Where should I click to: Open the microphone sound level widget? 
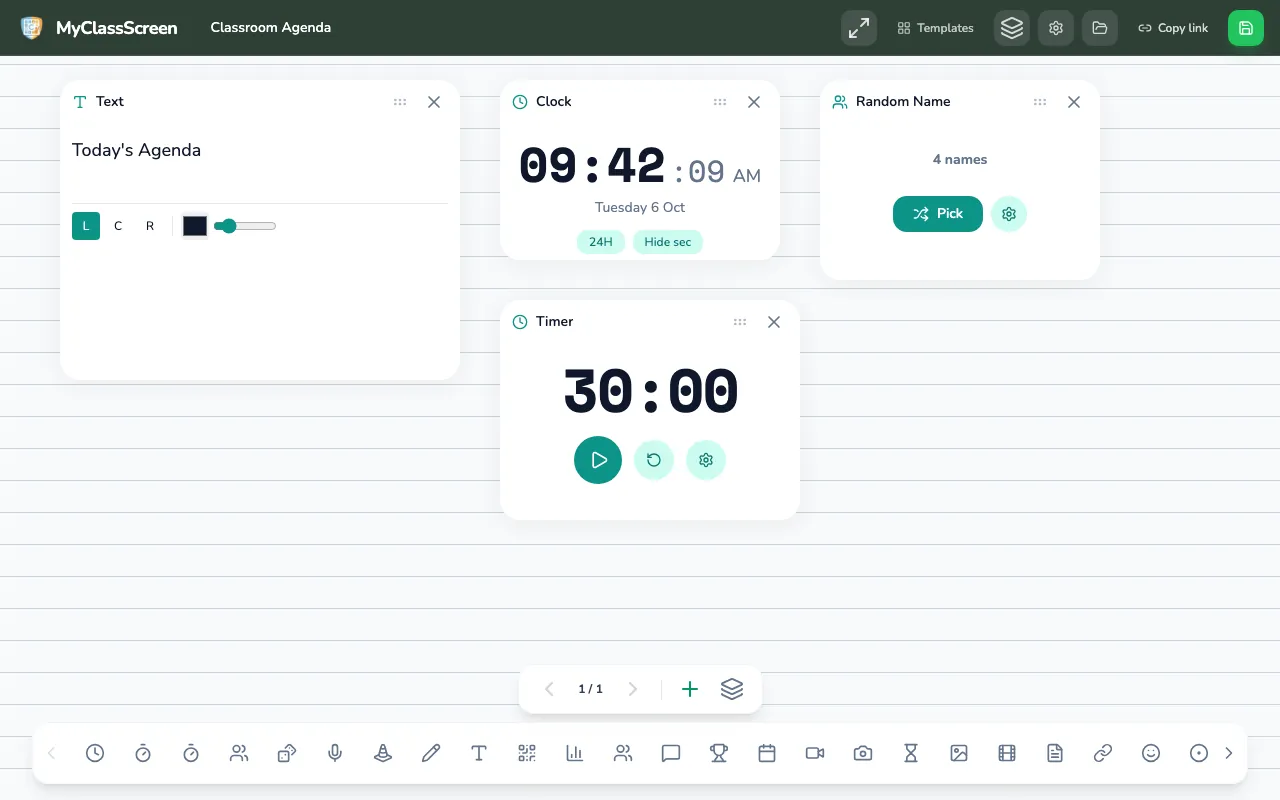(x=335, y=753)
